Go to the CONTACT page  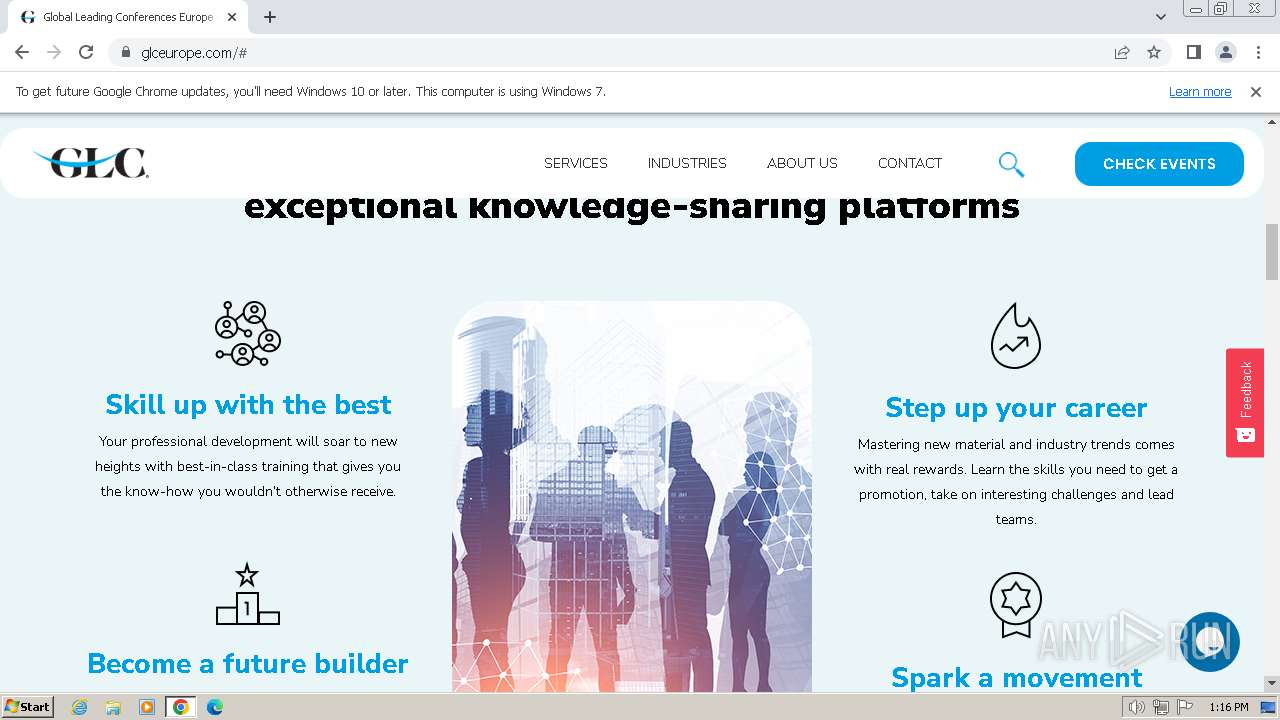pos(910,163)
